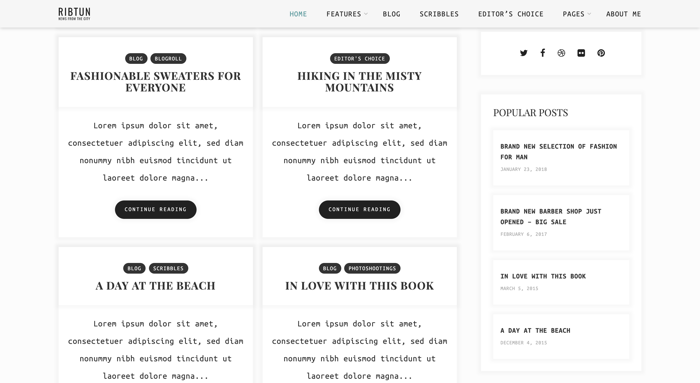Continue reading Hiking in the Misty Mountains

tap(359, 209)
